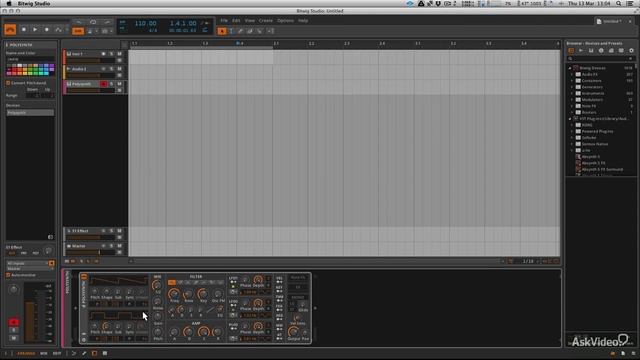Viewport: 640px width, 360px height.
Task: Open the Edit menu
Action: 236,20
